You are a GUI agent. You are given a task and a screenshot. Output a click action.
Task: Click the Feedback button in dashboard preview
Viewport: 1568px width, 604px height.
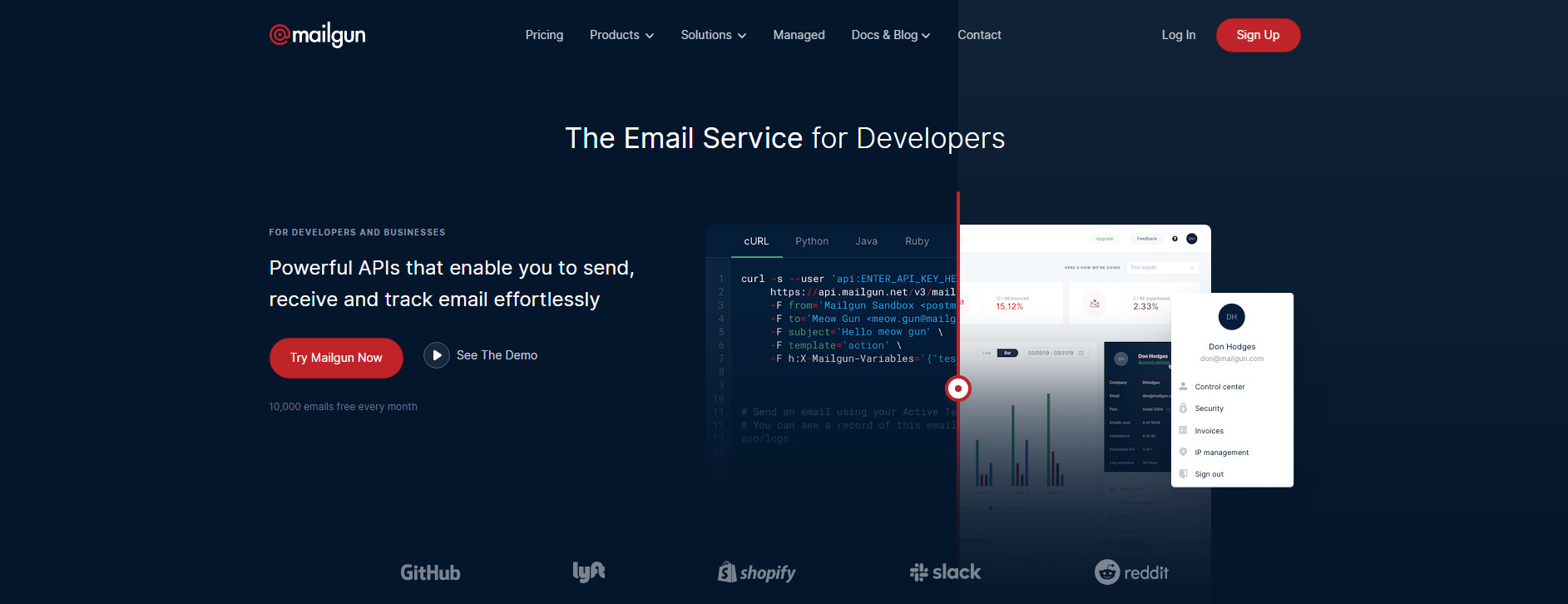1146,239
